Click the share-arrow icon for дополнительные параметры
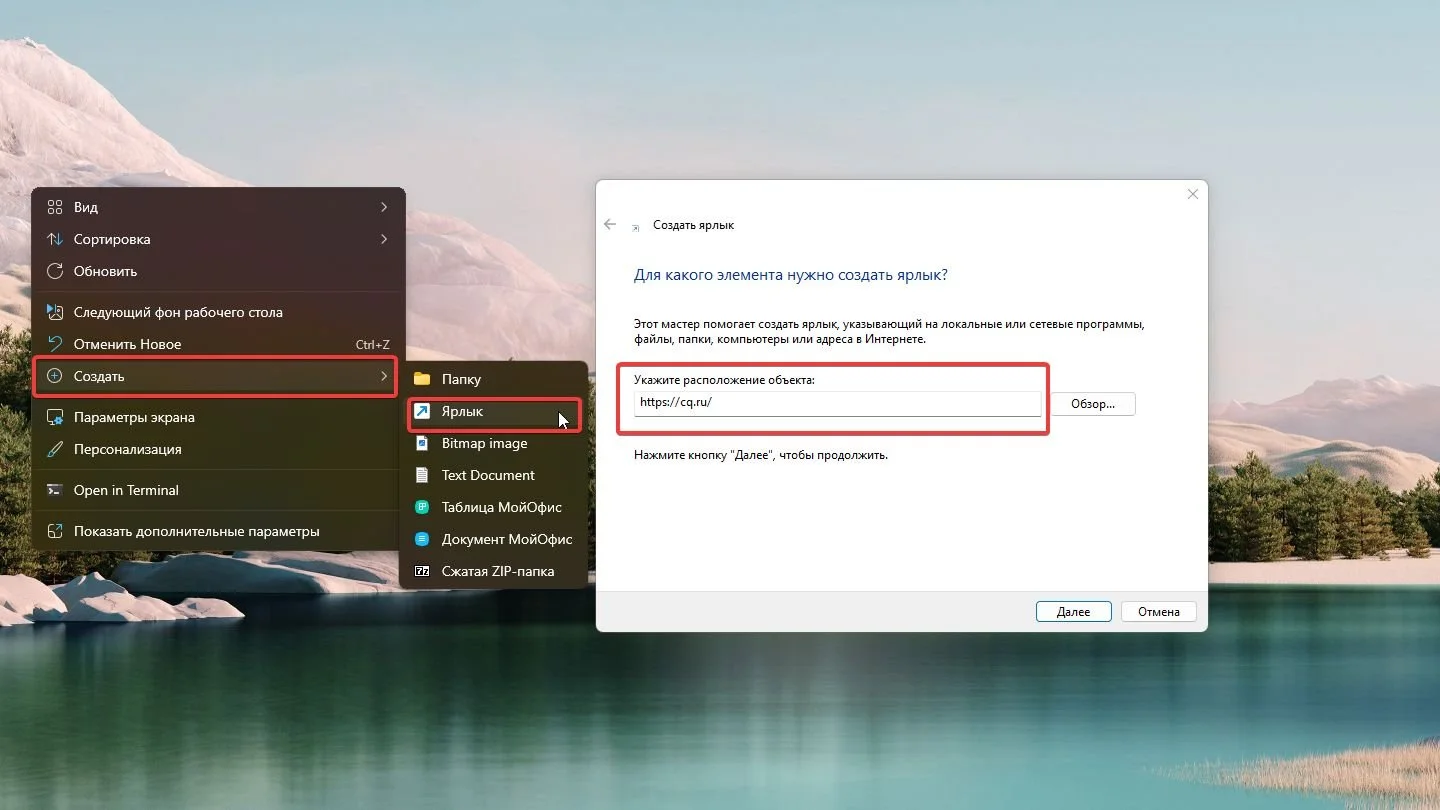The height and width of the screenshot is (810, 1440). point(55,531)
